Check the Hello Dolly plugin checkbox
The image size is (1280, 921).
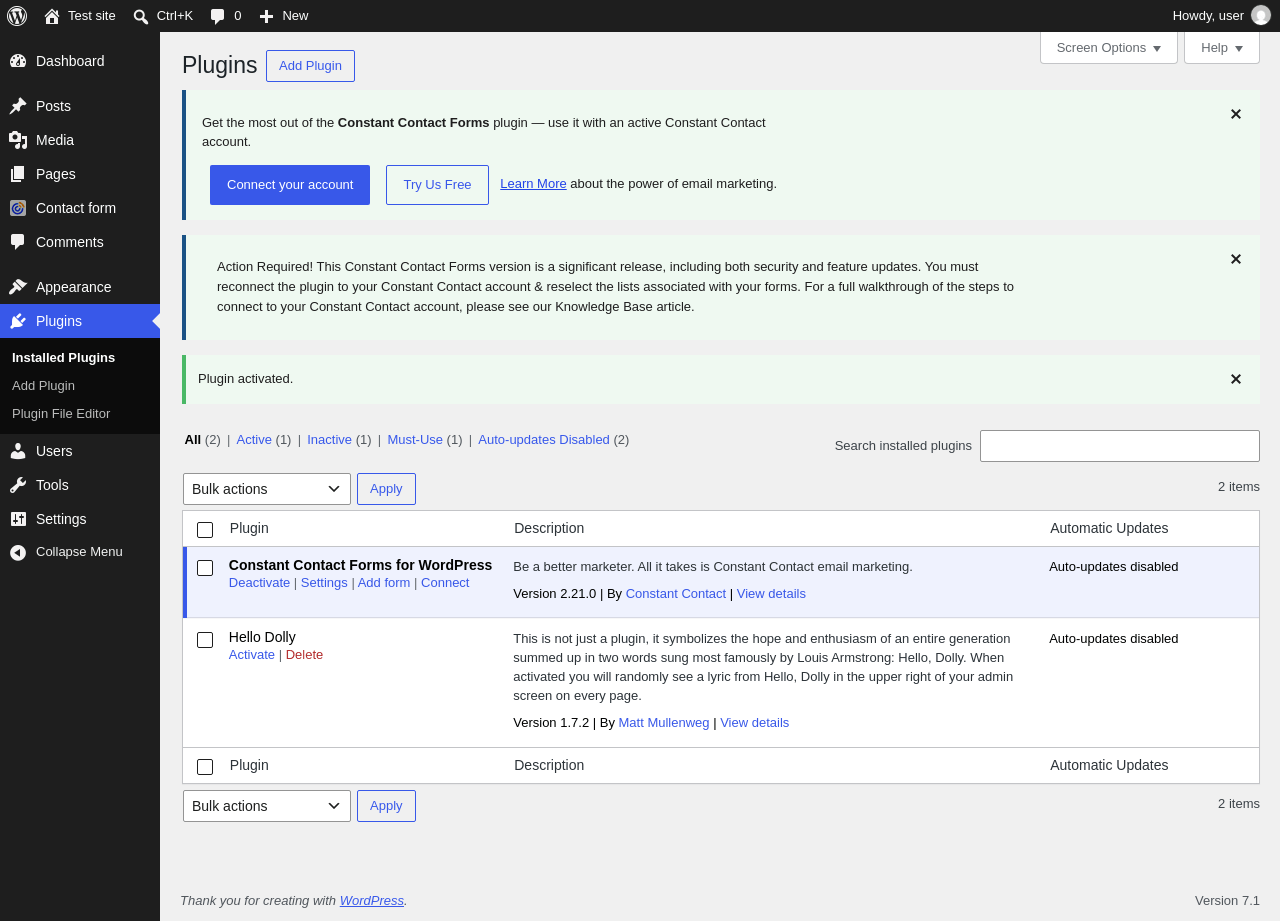click(205, 640)
